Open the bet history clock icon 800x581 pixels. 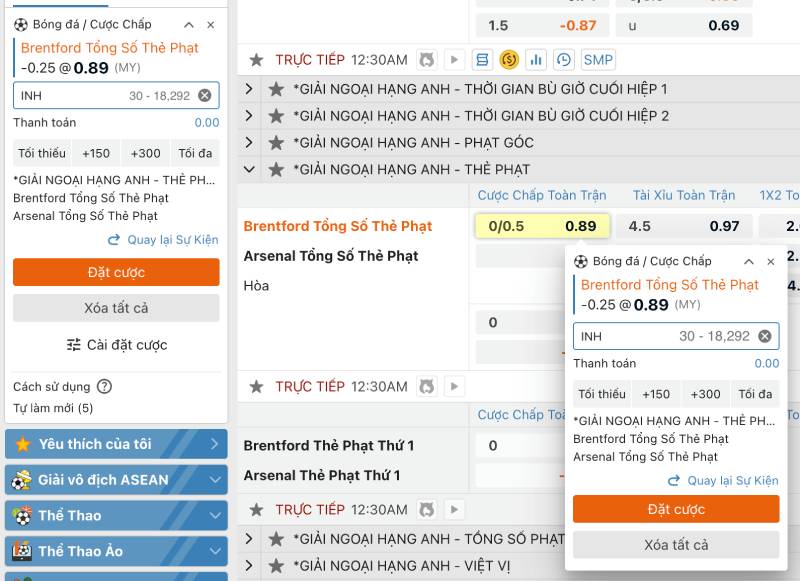(563, 60)
